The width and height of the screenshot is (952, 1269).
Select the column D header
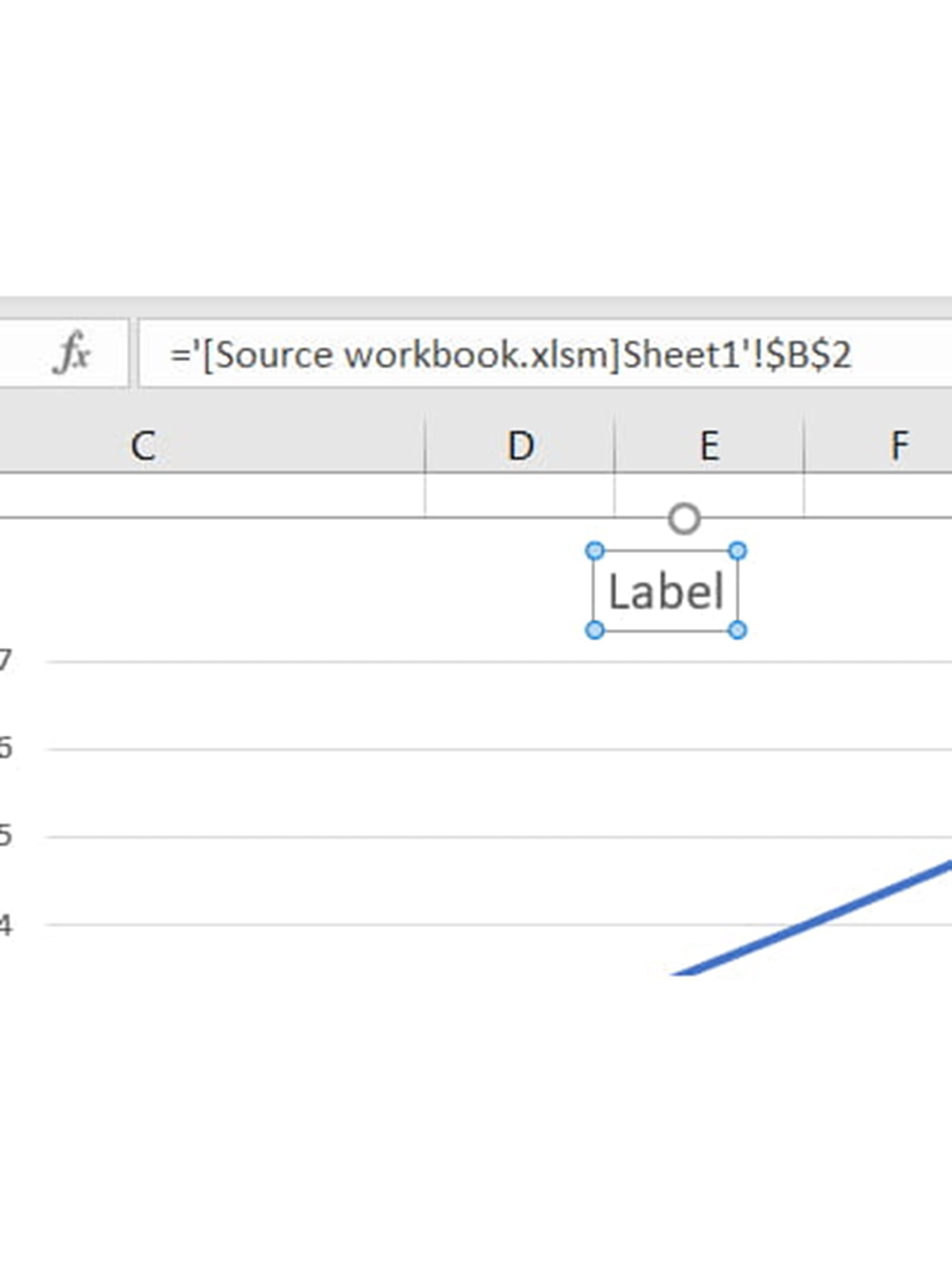(520, 446)
